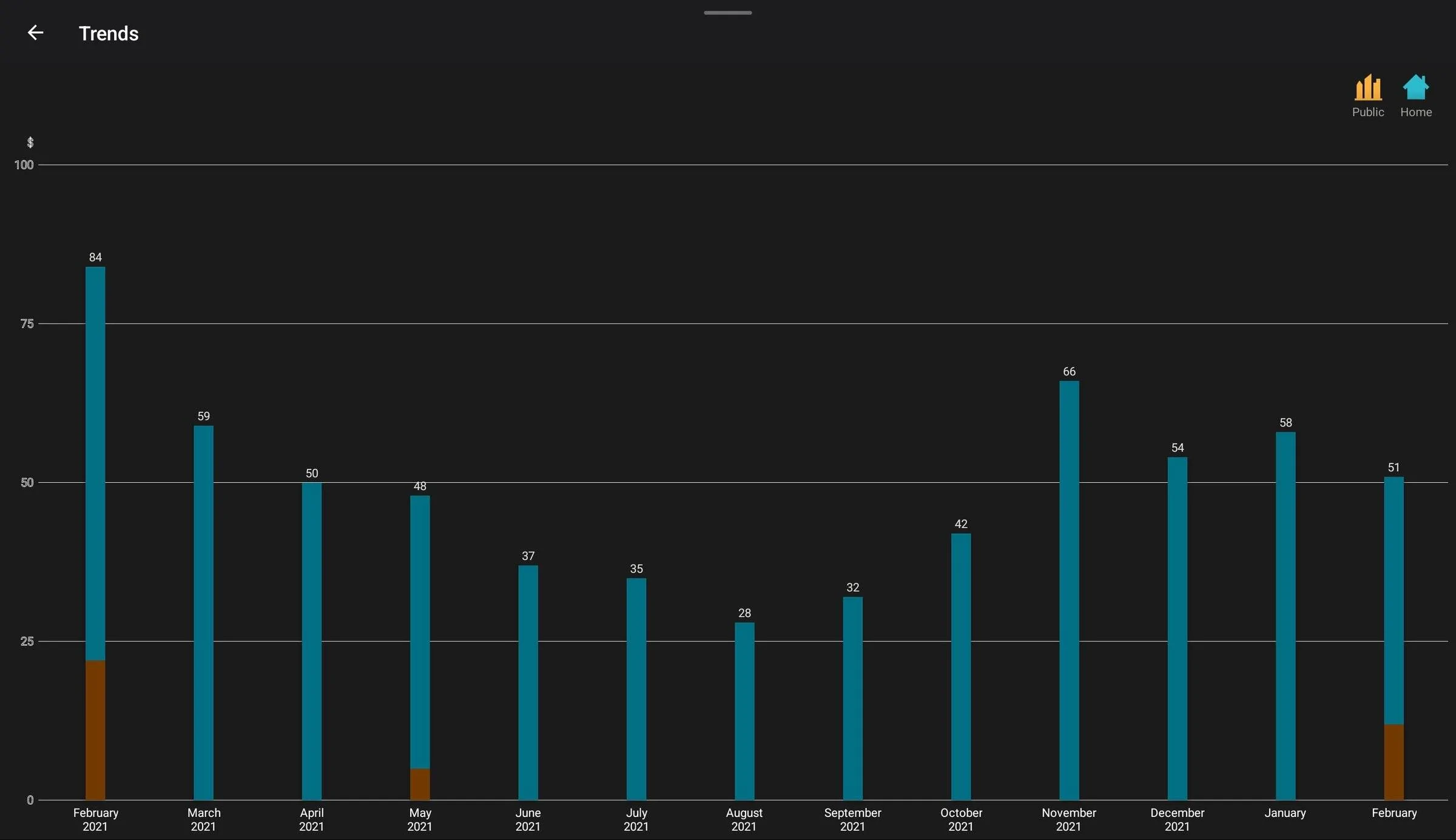Click the dollar sign axis unit

click(x=30, y=143)
